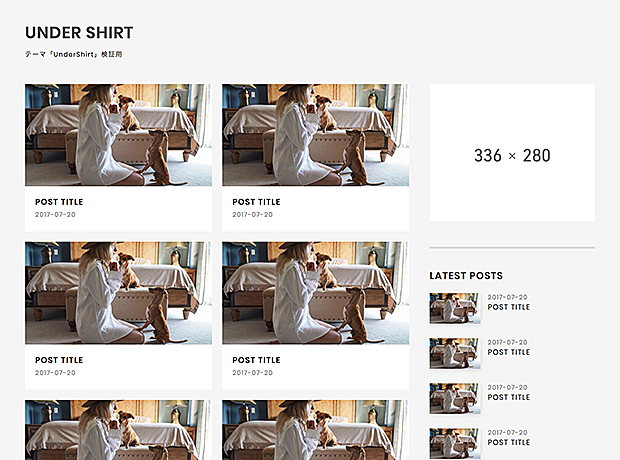This screenshot has width=620, height=460.
Task: Click the "UNDER SHIRT" site title
Action: tap(79, 33)
